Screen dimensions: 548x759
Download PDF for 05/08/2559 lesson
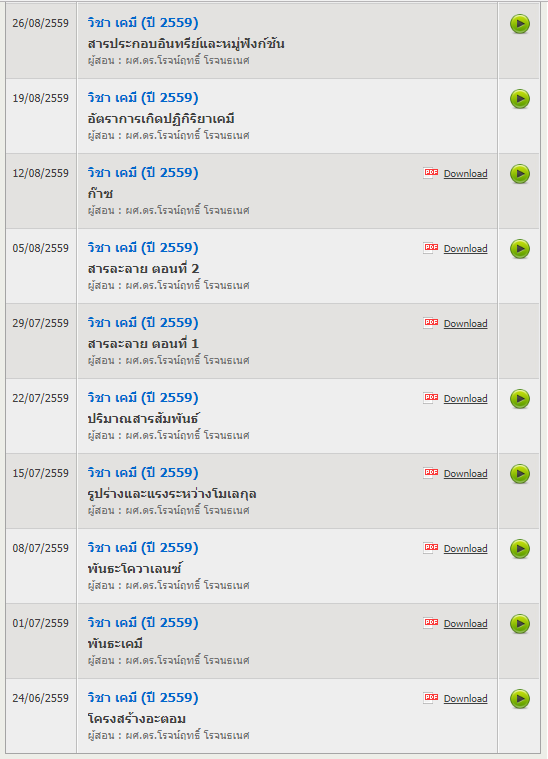coord(465,248)
